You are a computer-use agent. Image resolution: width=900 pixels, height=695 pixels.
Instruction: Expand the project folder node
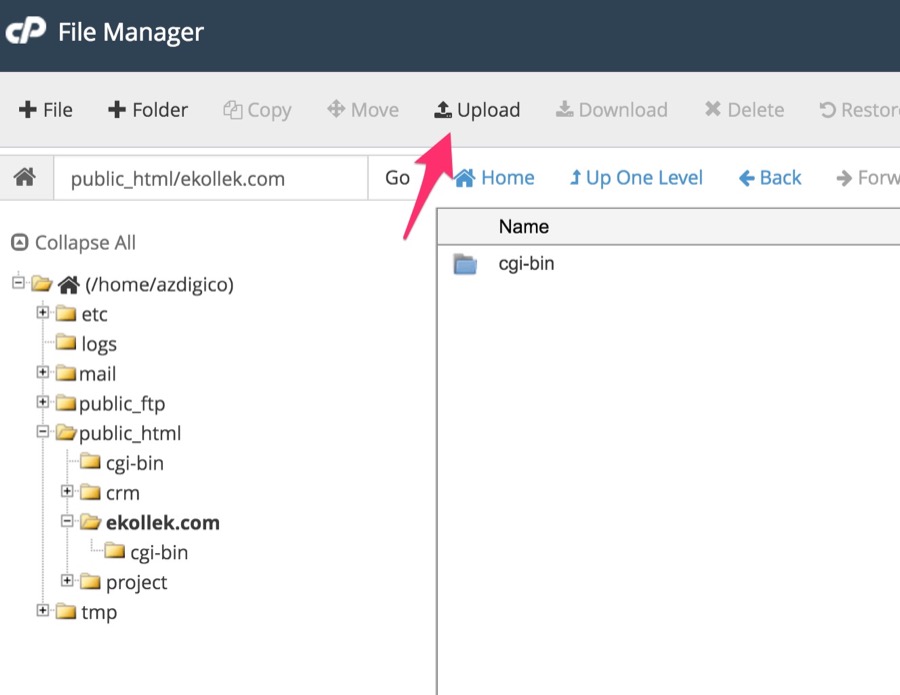click(x=67, y=581)
